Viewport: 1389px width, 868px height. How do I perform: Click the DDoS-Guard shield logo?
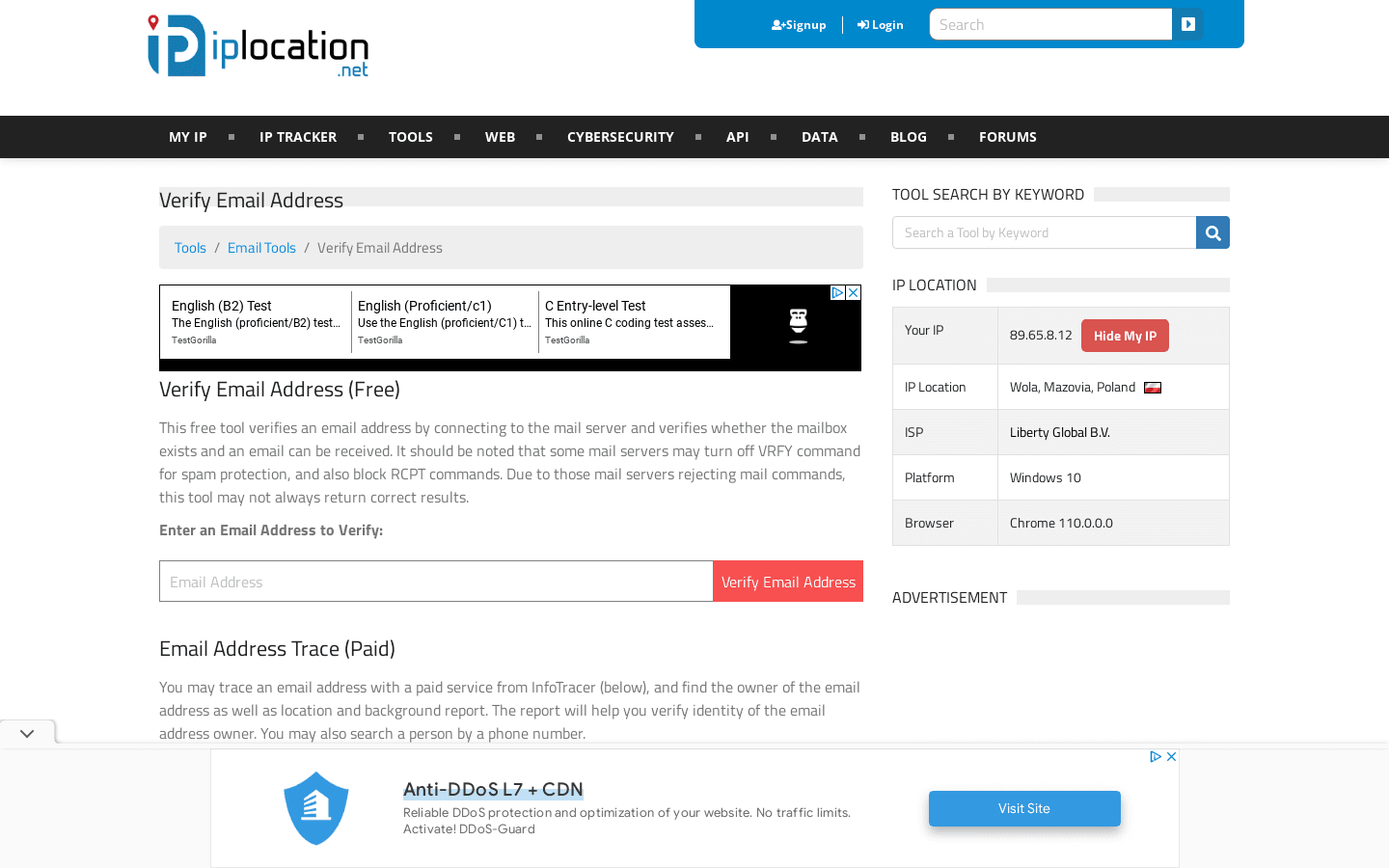(316, 808)
